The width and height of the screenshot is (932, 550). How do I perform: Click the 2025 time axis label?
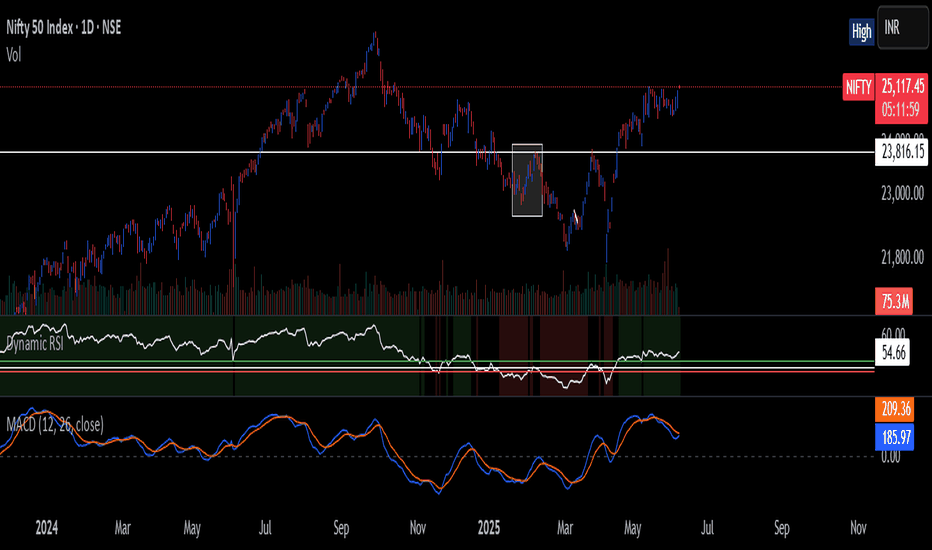(x=489, y=528)
